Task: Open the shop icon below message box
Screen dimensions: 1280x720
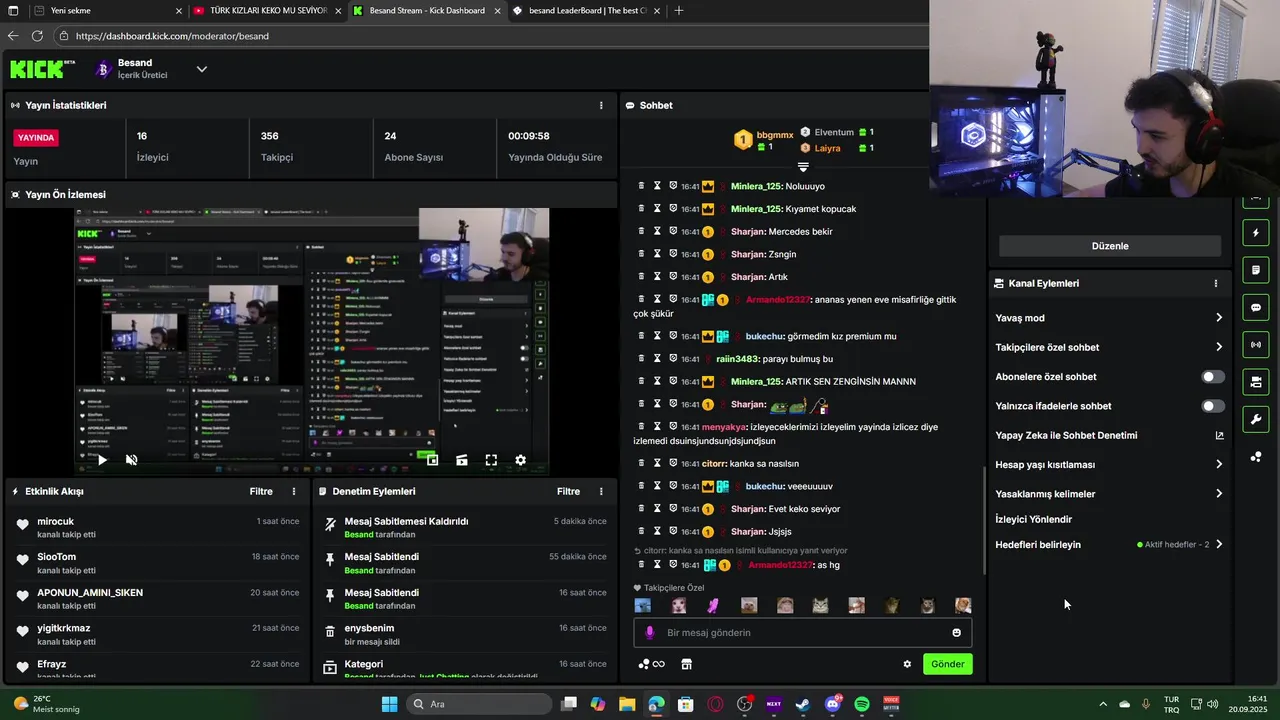Action: coord(687,664)
